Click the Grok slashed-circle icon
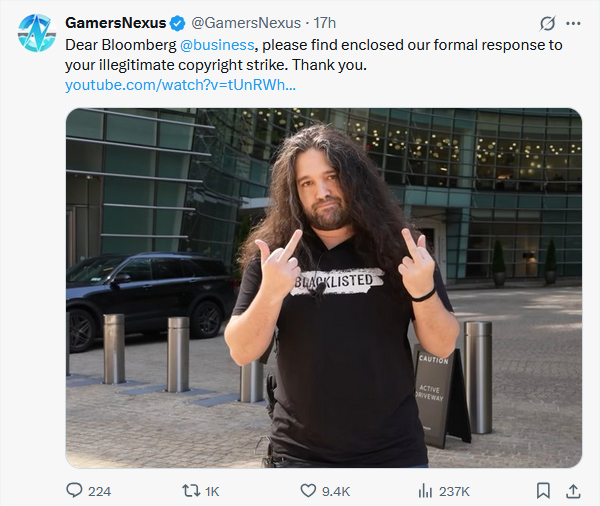Screen dimensions: 600x506 [547, 24]
